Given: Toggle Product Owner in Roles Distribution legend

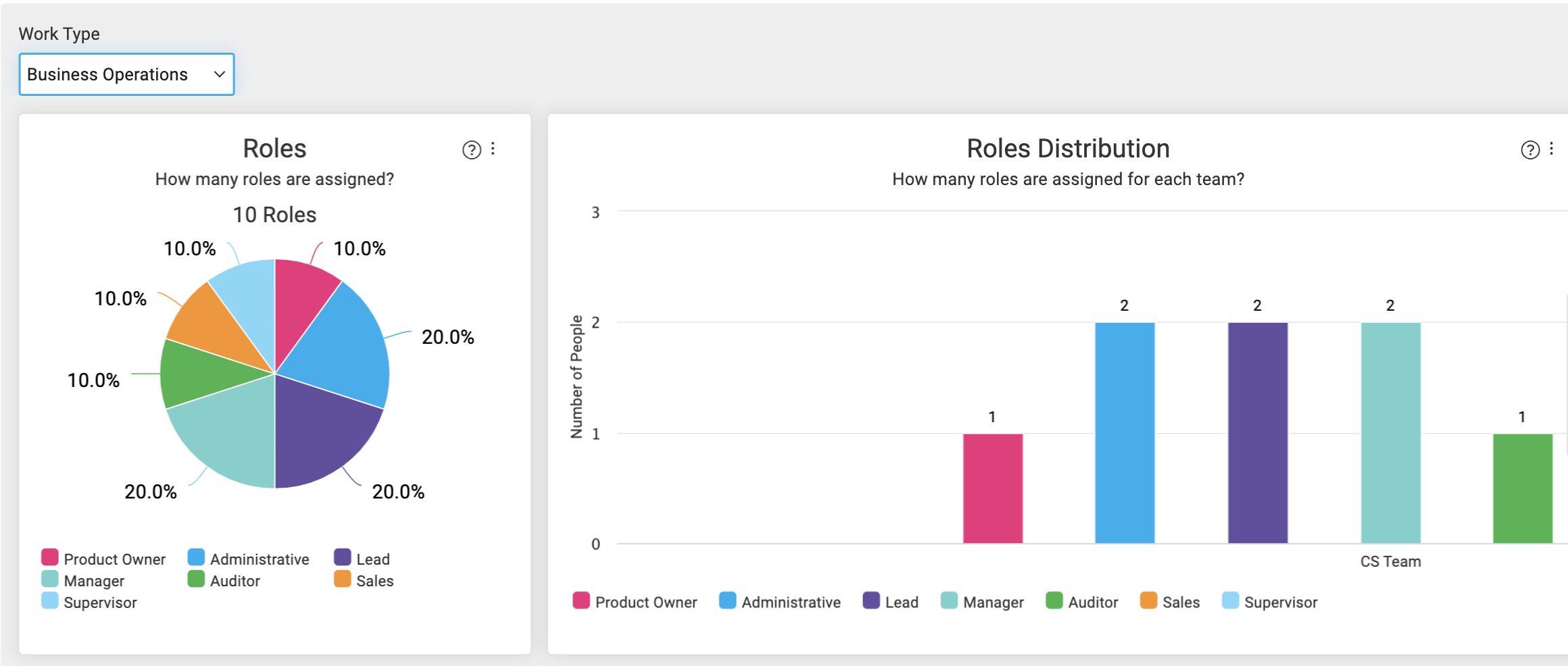Looking at the screenshot, I should (635, 602).
